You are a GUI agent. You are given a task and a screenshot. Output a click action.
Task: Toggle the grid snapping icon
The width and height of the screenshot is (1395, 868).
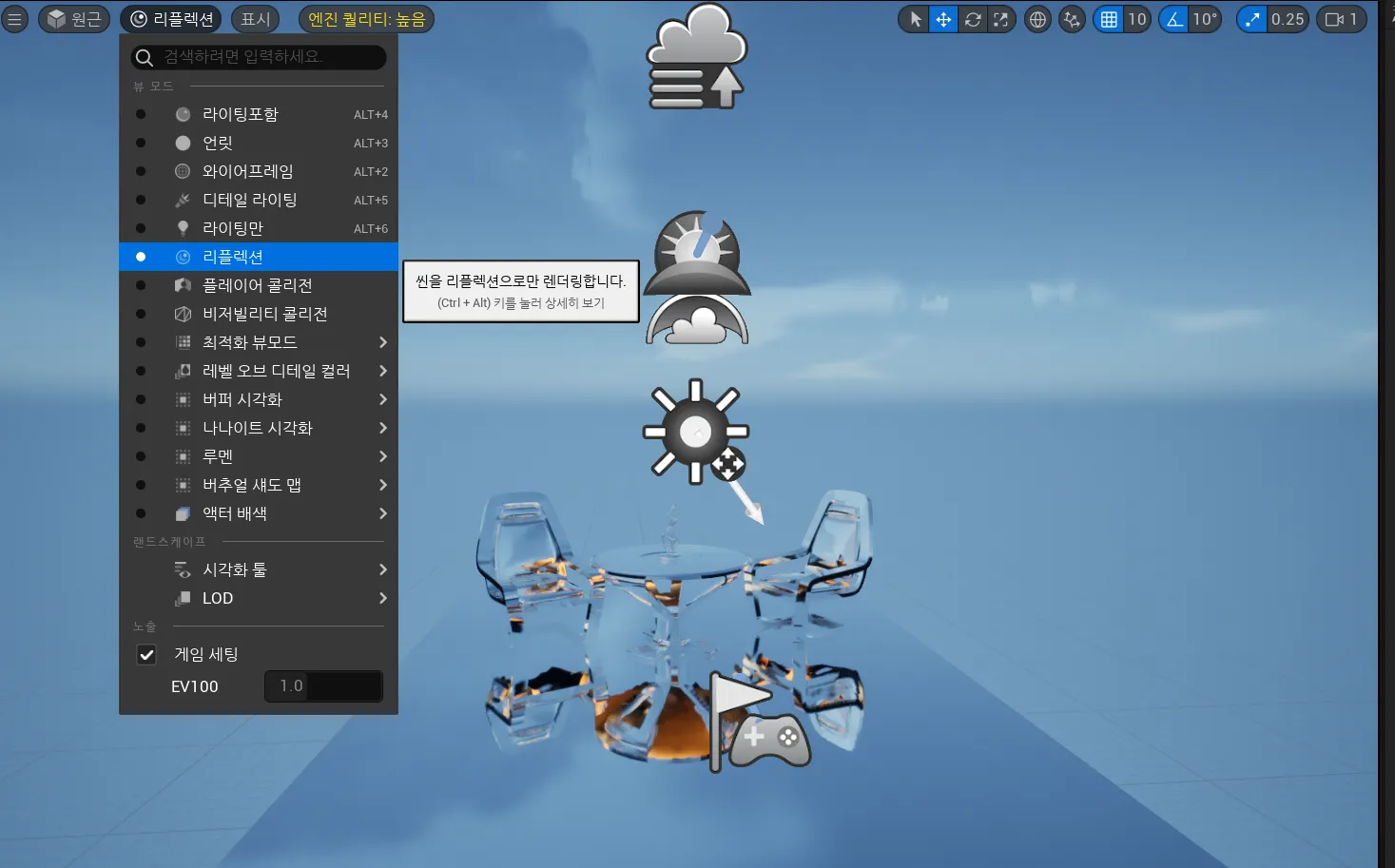click(x=1109, y=19)
